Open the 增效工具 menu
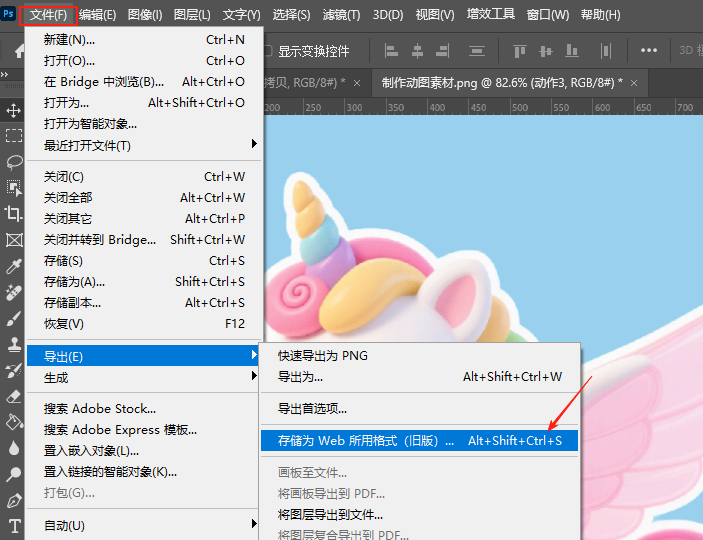Viewport: 703px width, 540px height. (x=490, y=14)
